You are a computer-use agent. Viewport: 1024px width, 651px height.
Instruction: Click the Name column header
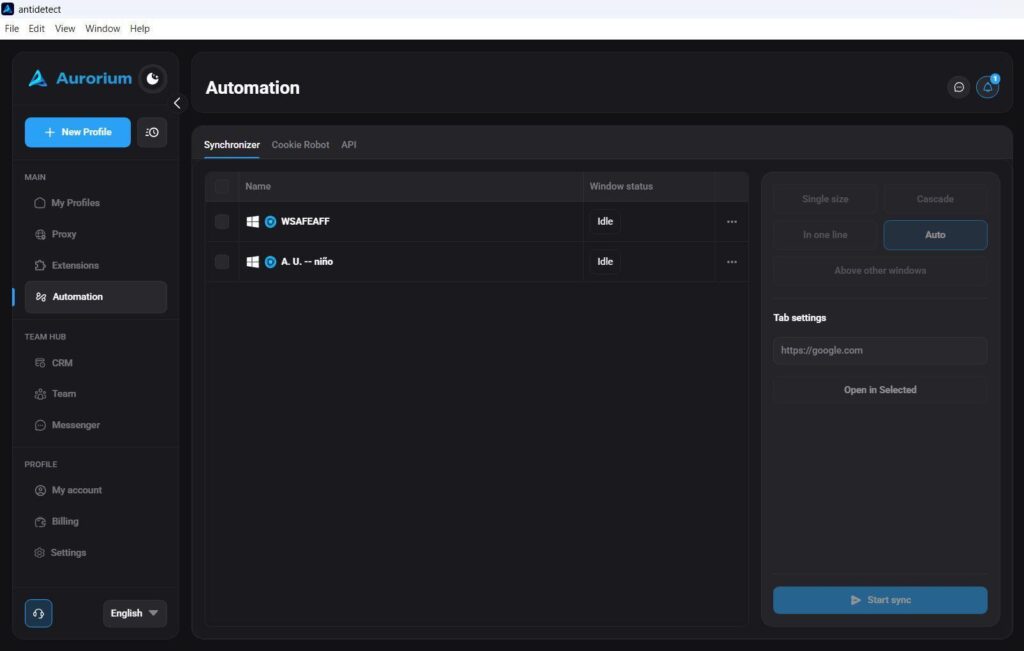tap(258, 186)
